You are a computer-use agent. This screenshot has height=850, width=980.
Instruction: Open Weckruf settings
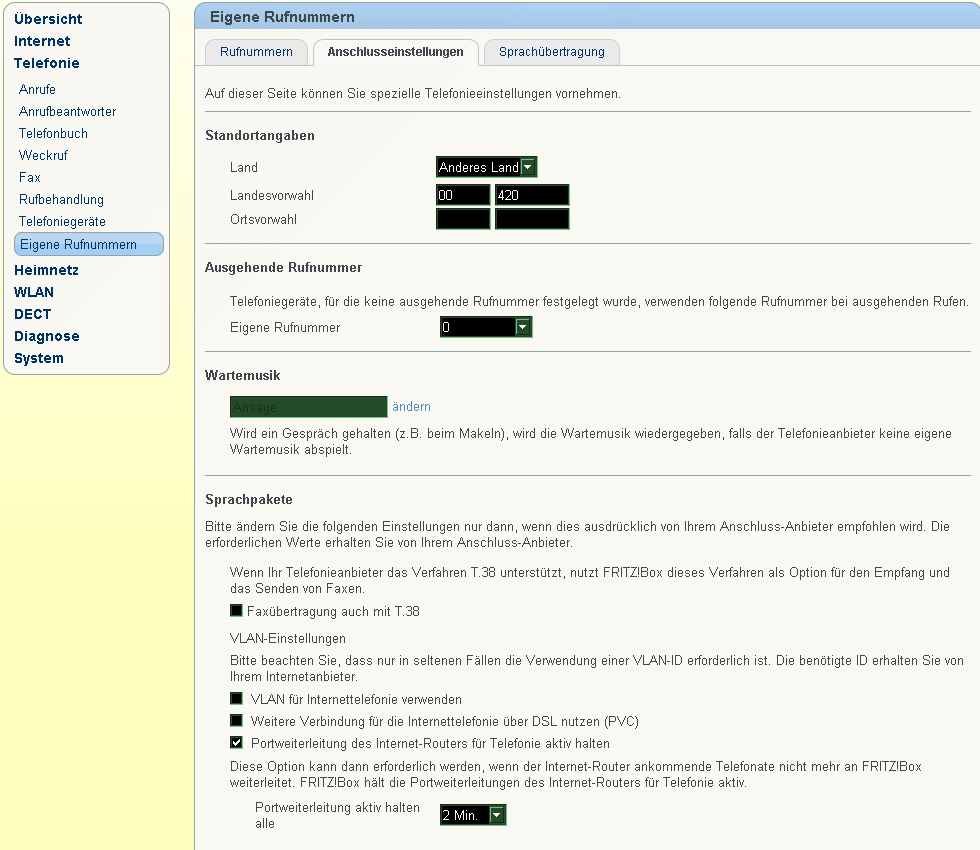point(43,155)
